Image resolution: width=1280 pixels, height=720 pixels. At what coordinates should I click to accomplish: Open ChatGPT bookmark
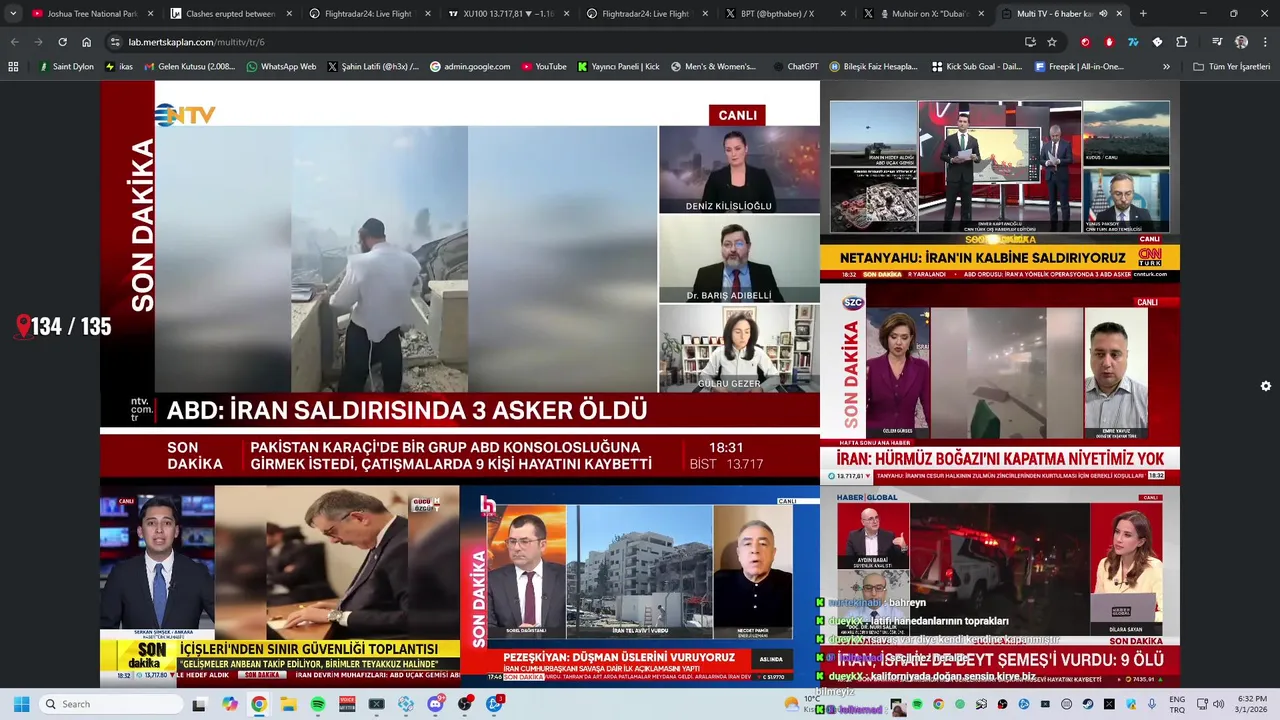click(x=795, y=67)
